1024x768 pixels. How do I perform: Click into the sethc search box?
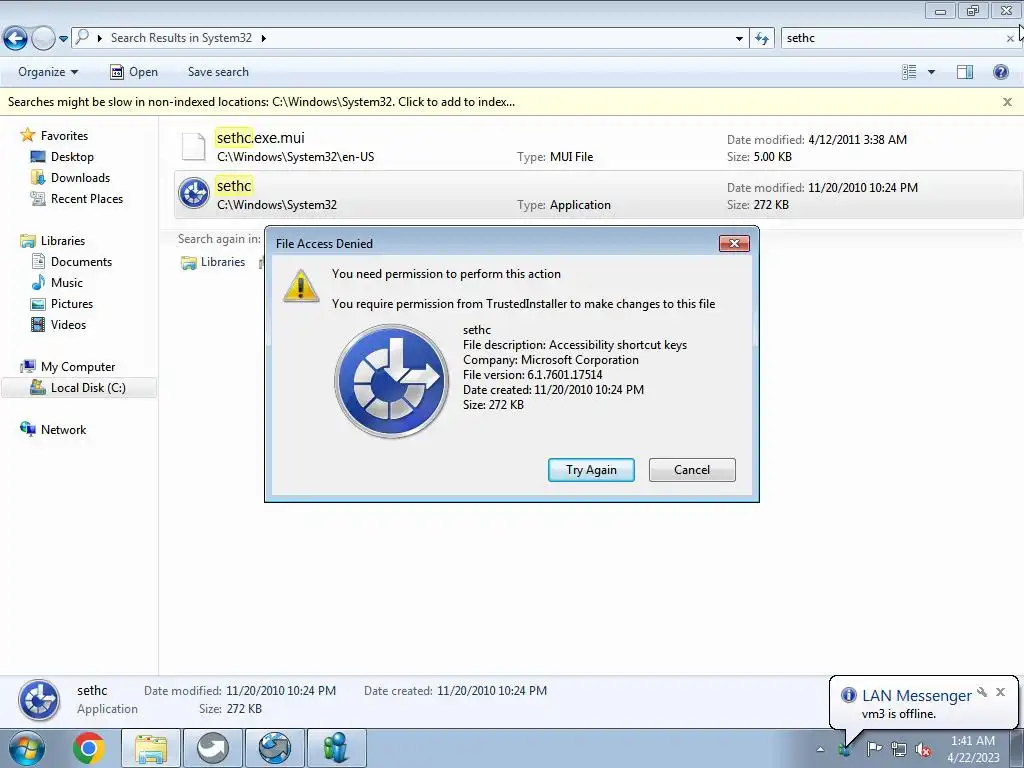[893, 38]
